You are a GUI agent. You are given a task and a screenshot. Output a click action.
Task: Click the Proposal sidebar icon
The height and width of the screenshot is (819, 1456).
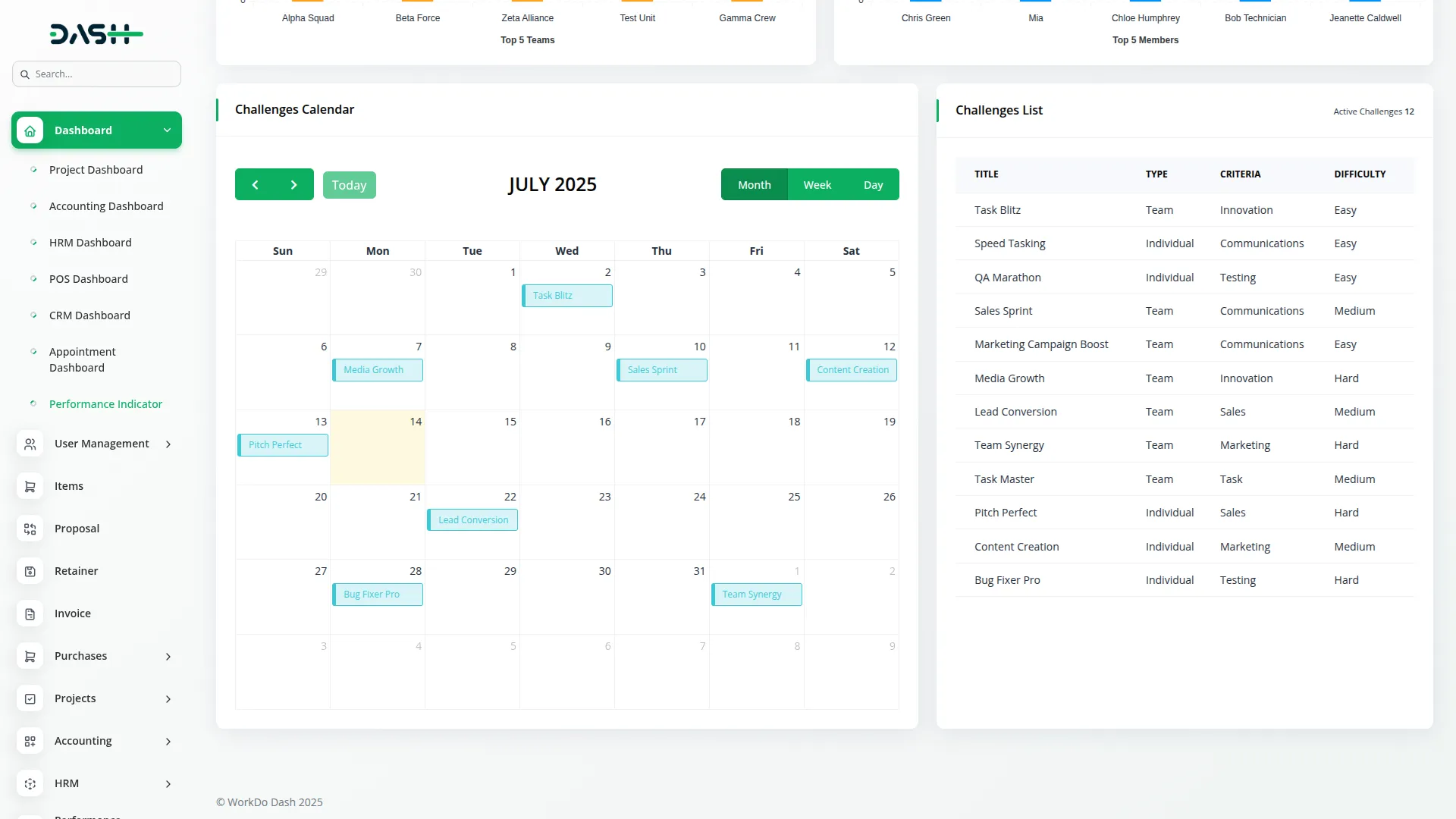tap(30, 529)
